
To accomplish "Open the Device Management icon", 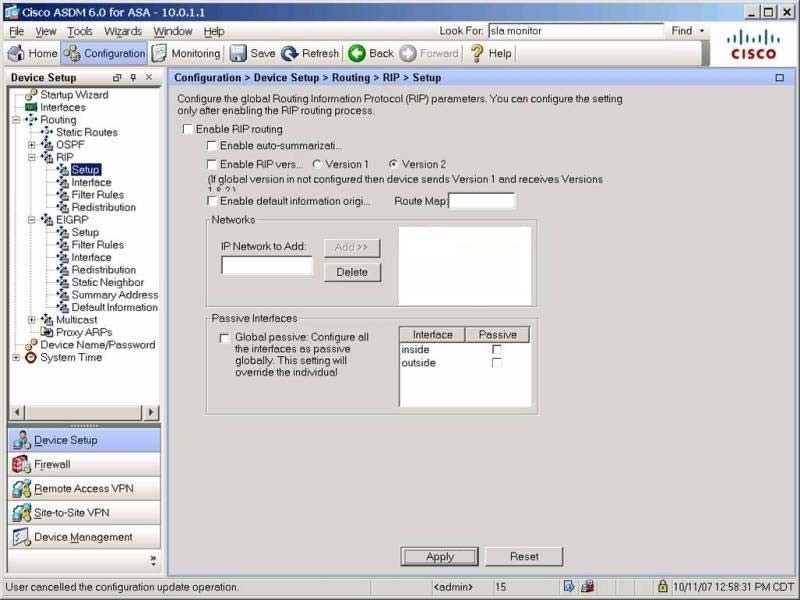I will [x=21, y=537].
